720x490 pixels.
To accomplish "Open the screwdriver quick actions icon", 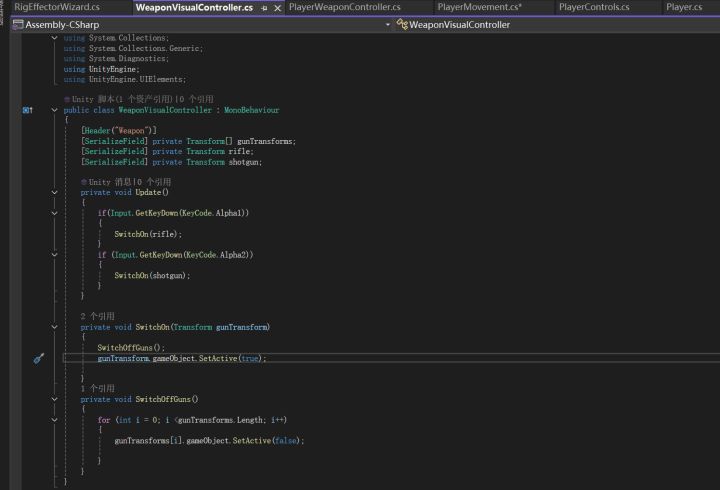I will (x=39, y=358).
